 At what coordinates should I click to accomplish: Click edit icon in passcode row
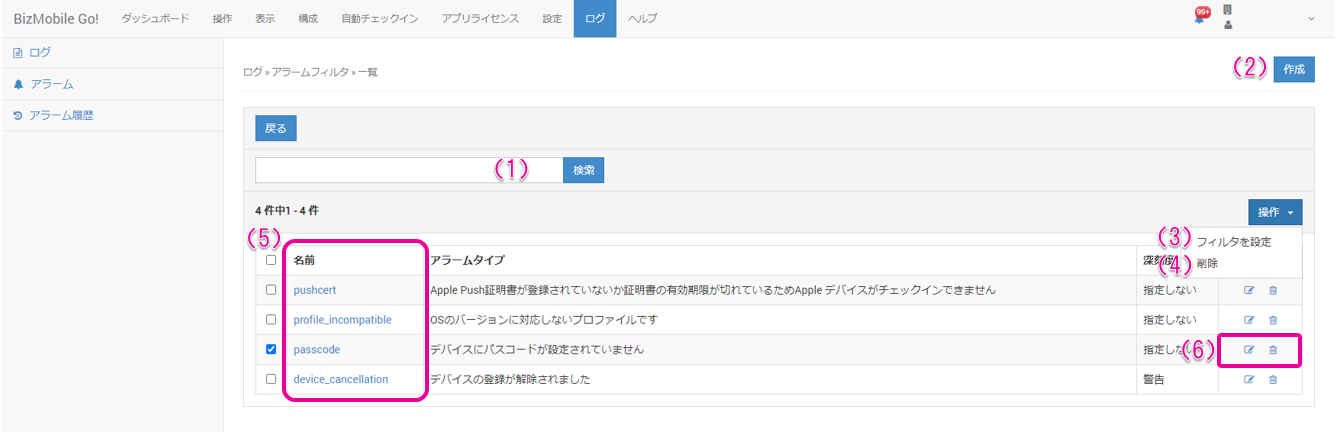(1248, 350)
